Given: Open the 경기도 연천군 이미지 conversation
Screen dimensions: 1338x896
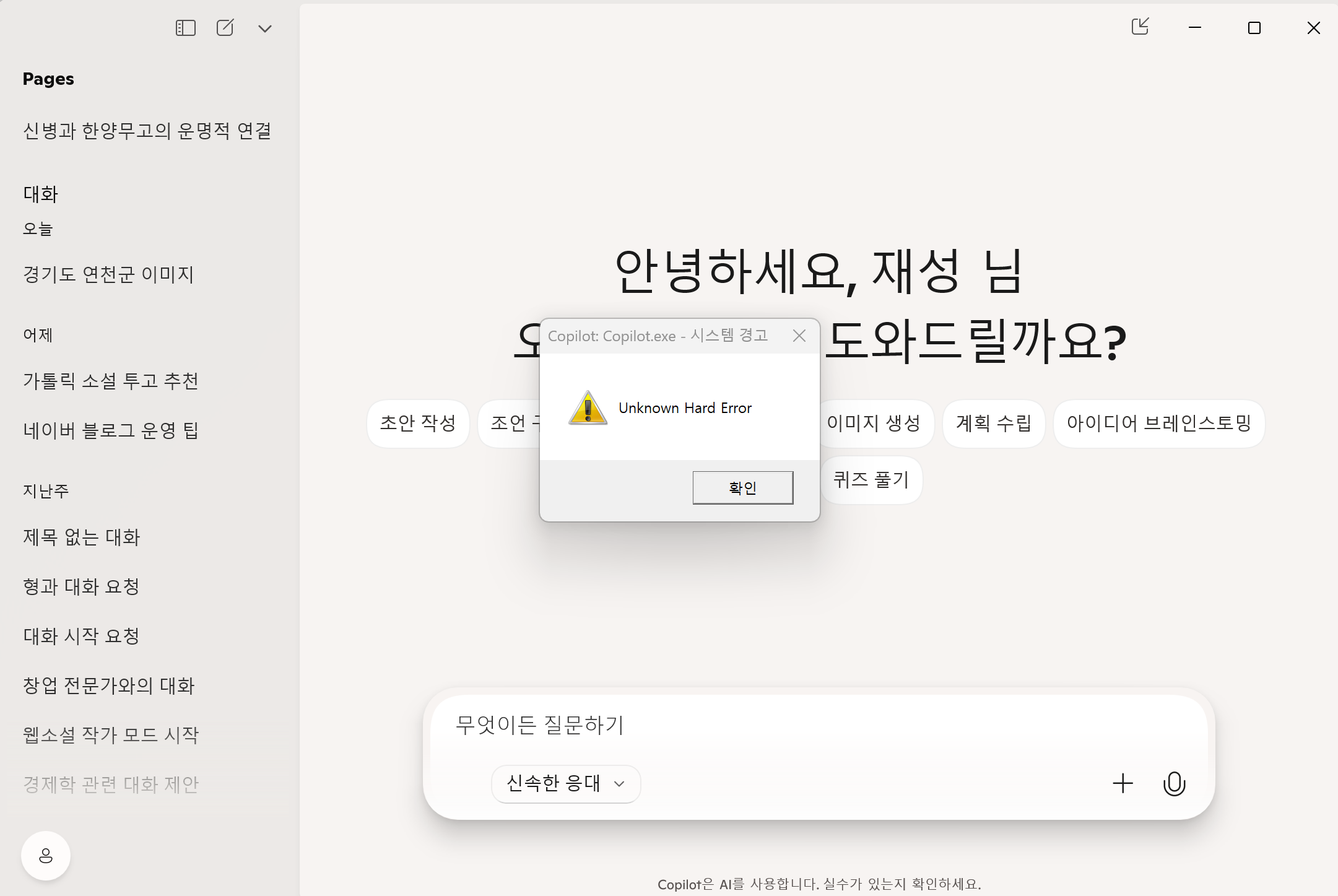Looking at the screenshot, I should pyautogui.click(x=108, y=274).
